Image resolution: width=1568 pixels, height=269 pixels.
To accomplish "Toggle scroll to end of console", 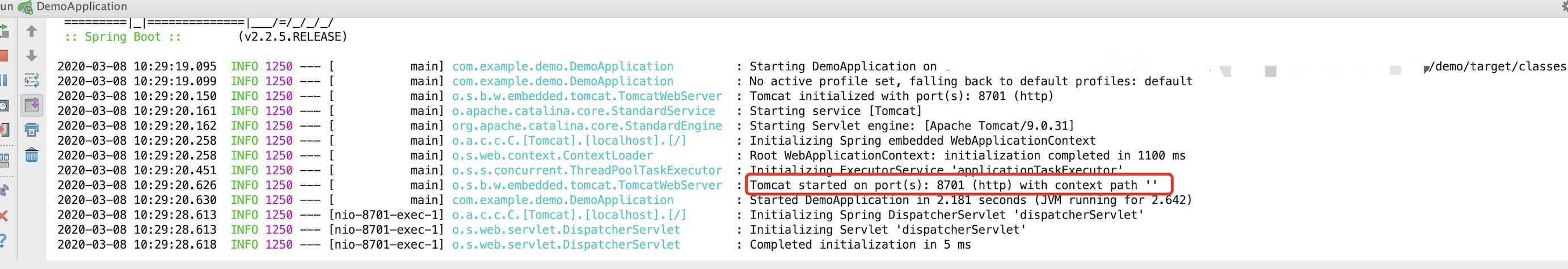I will pyautogui.click(x=32, y=106).
